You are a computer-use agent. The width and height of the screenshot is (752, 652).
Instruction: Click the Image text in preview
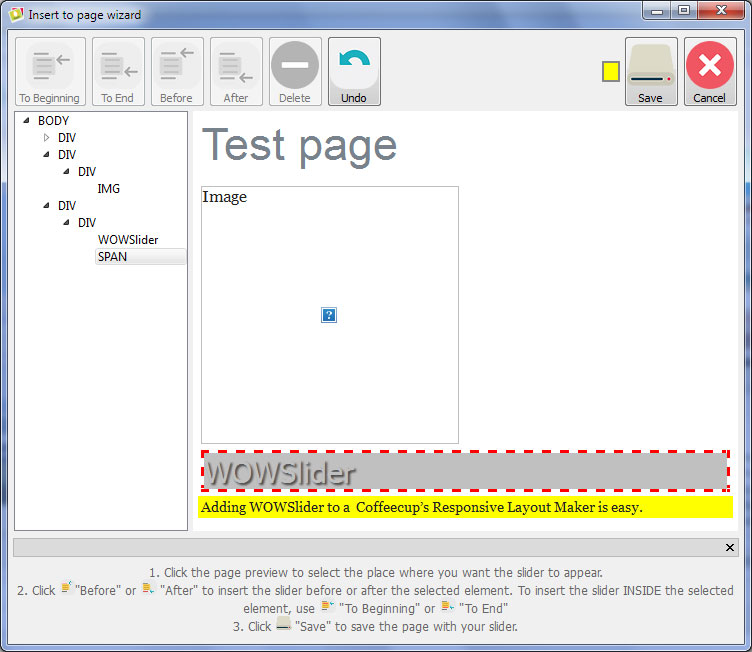coord(224,196)
